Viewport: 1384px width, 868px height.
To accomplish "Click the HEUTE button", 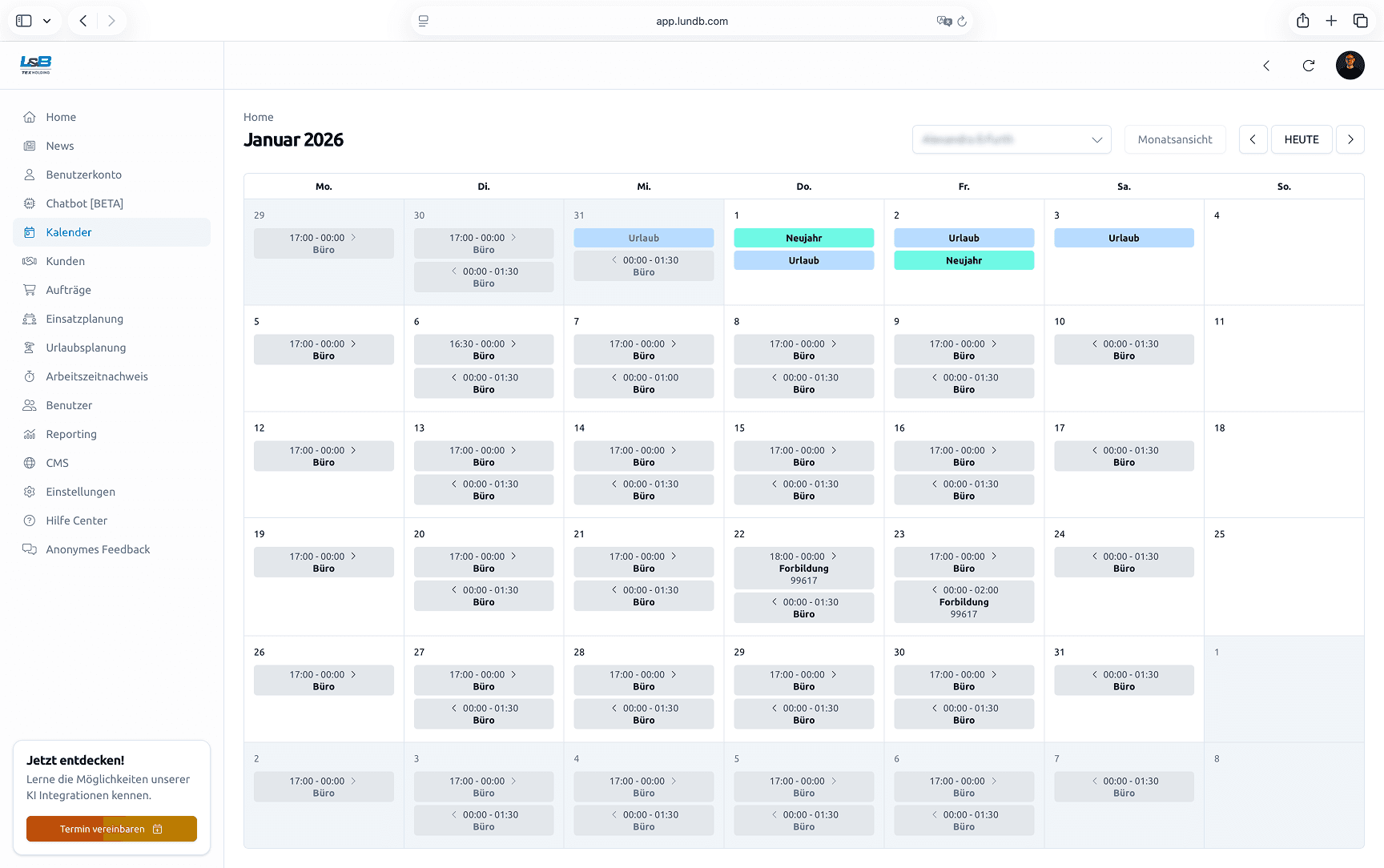I will pyautogui.click(x=1302, y=139).
